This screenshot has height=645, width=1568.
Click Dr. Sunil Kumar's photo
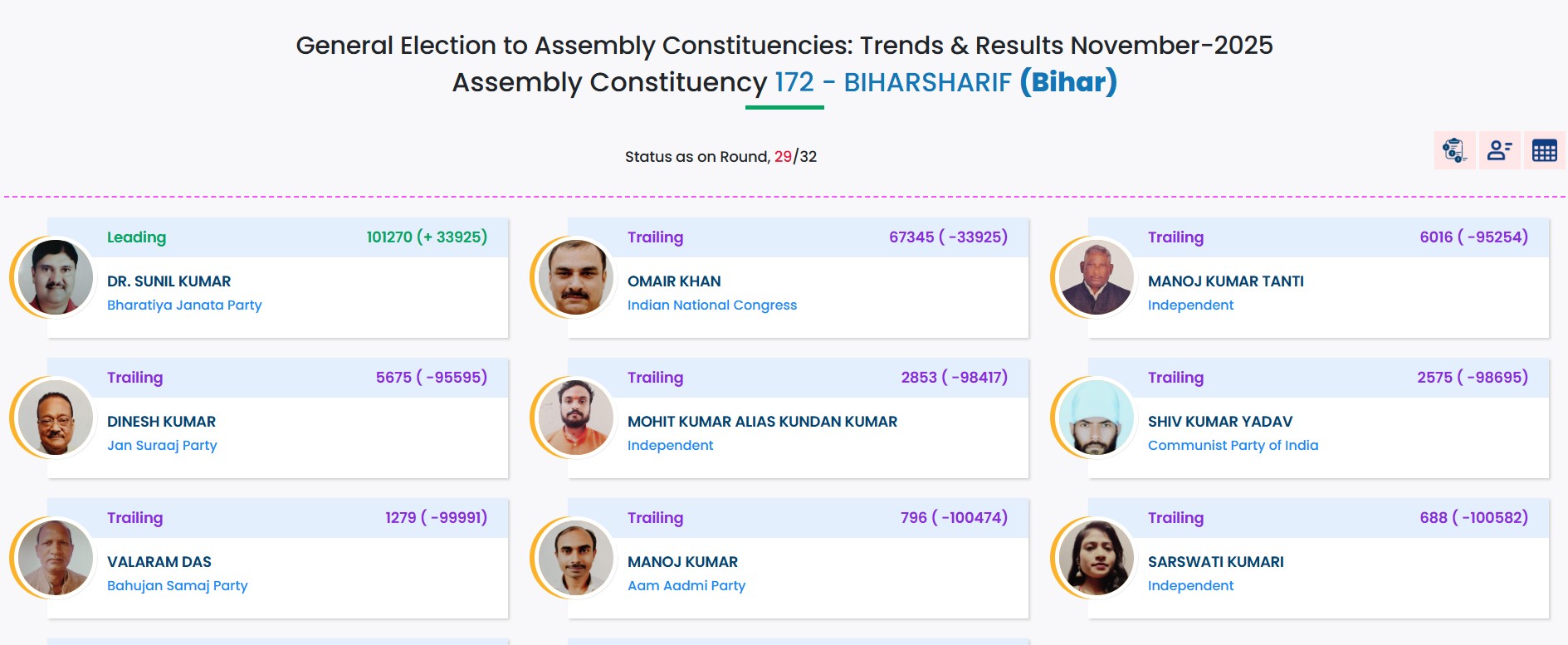(x=55, y=277)
